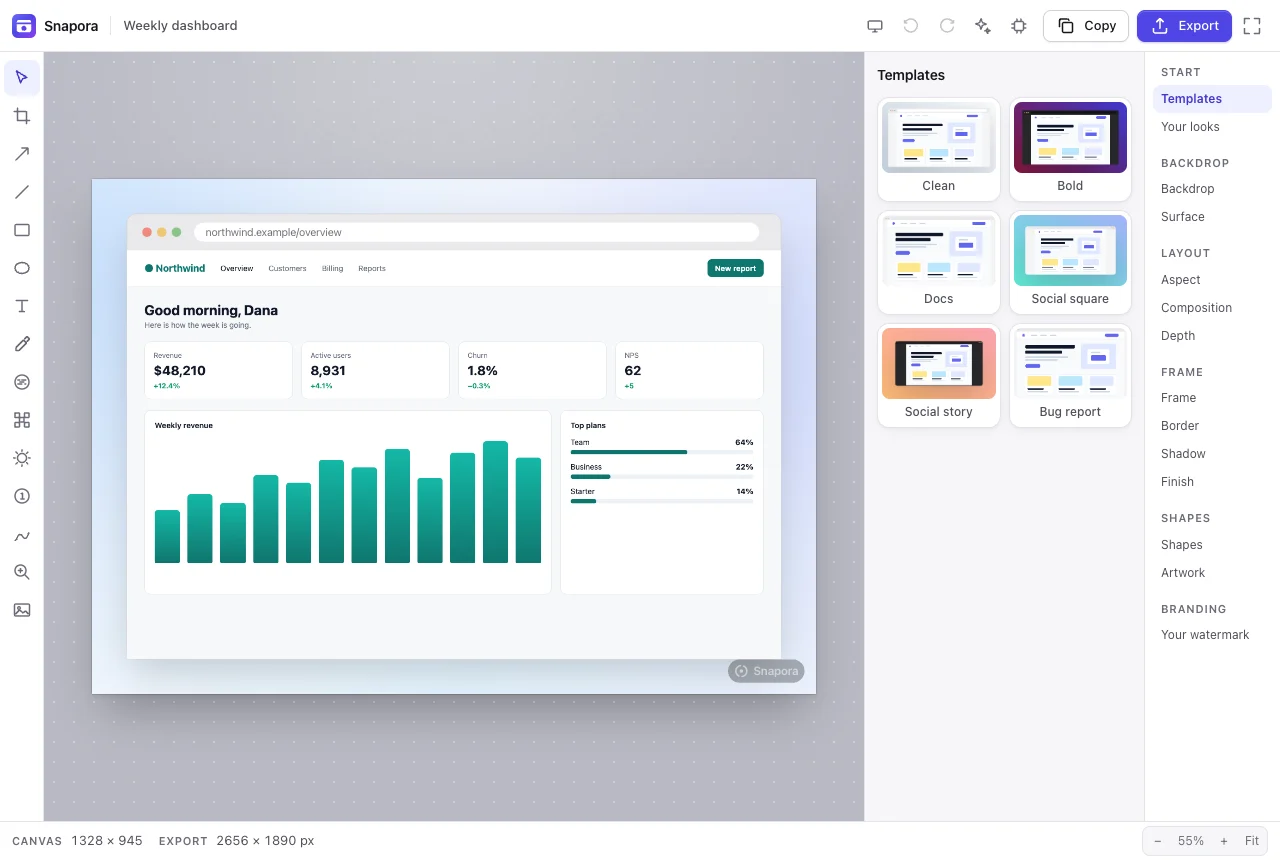Choose the Bold template thumbnail

point(1070,149)
